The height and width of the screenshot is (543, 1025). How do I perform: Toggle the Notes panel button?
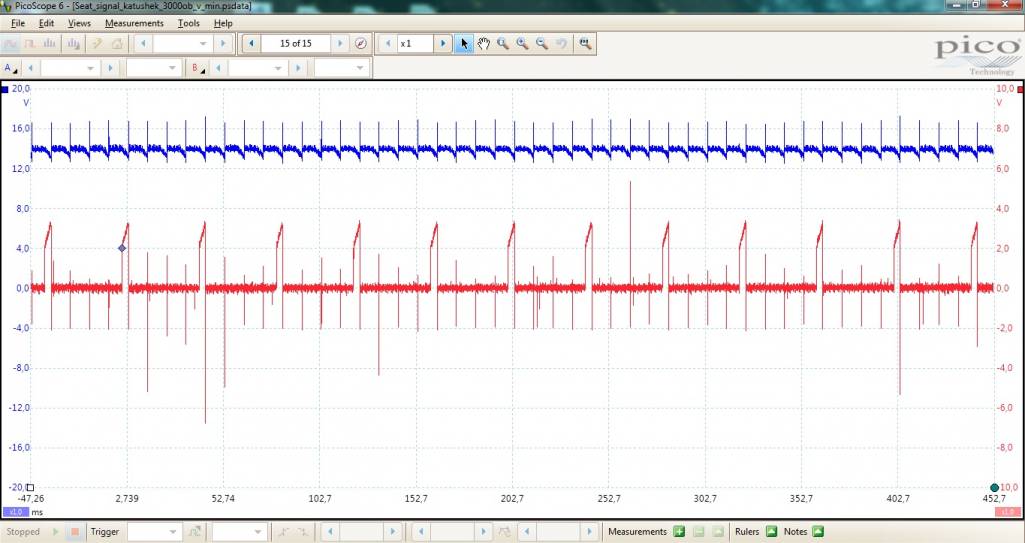817,532
